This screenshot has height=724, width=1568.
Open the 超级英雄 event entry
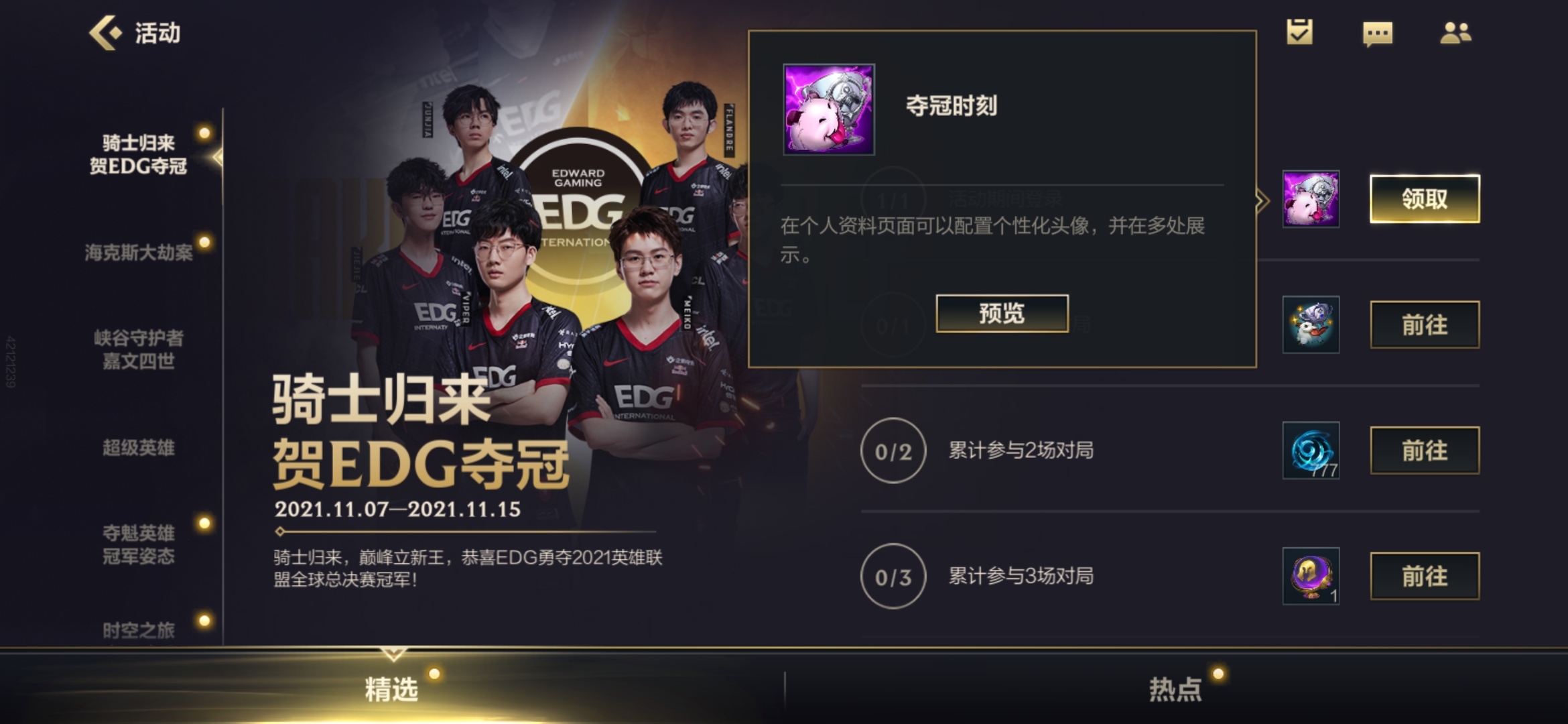click(139, 447)
